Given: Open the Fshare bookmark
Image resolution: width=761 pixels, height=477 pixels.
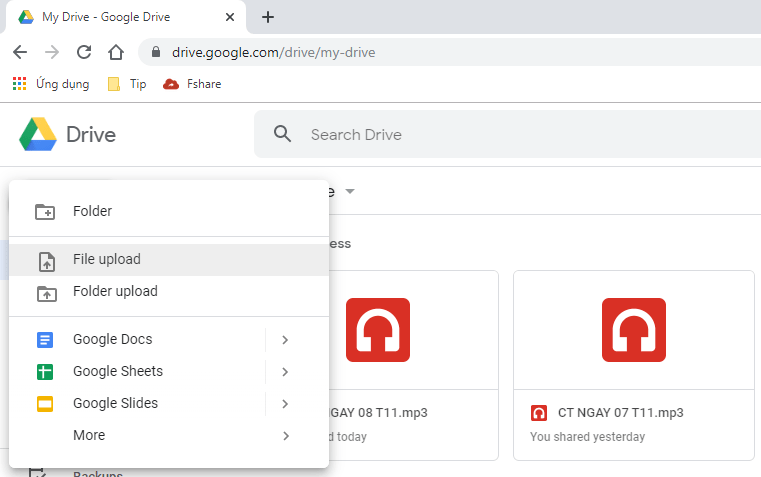Looking at the screenshot, I should pyautogui.click(x=192, y=84).
